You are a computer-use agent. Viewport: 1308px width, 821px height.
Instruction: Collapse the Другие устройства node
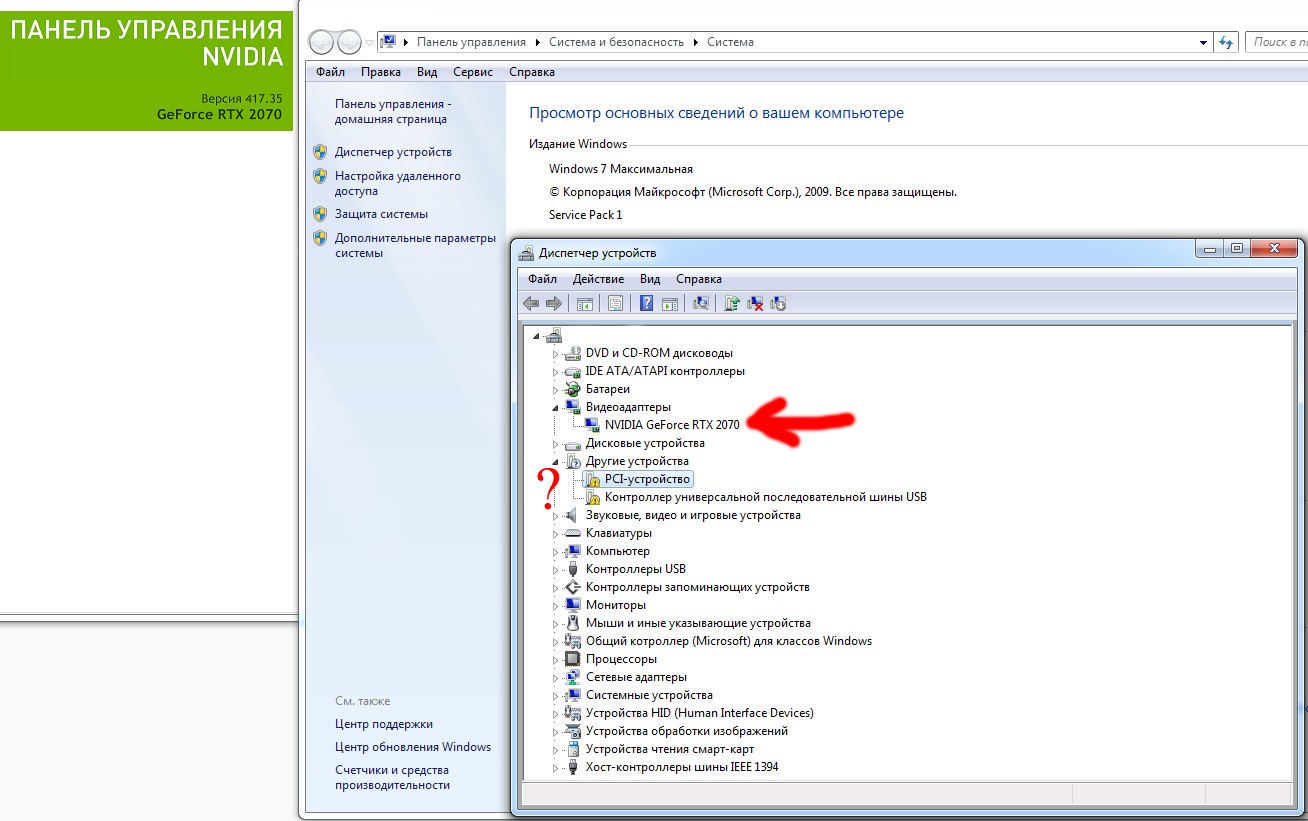tap(556, 461)
